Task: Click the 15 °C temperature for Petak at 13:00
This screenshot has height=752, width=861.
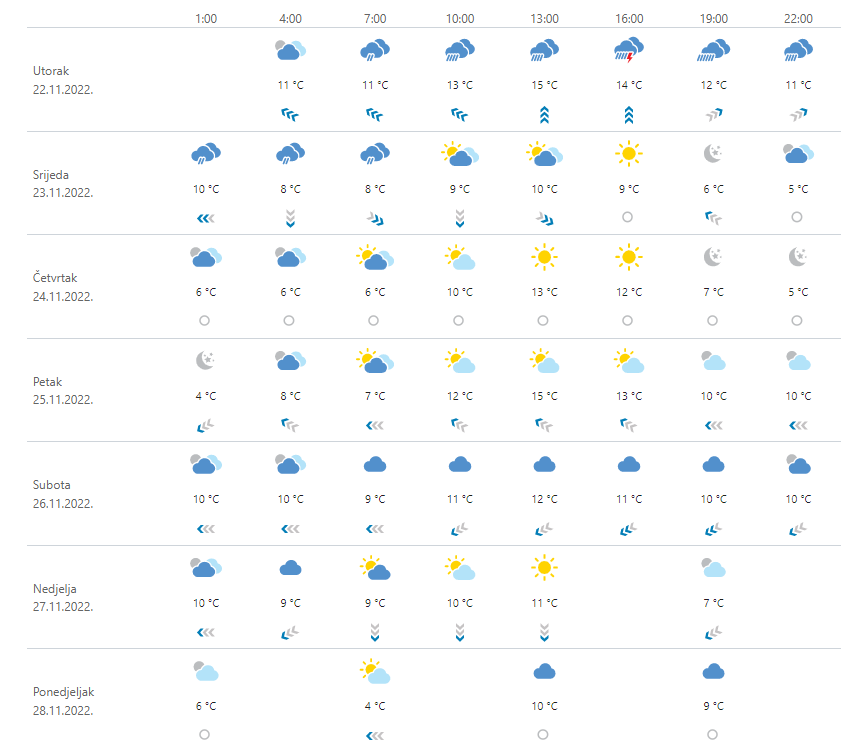Action: coord(543,395)
